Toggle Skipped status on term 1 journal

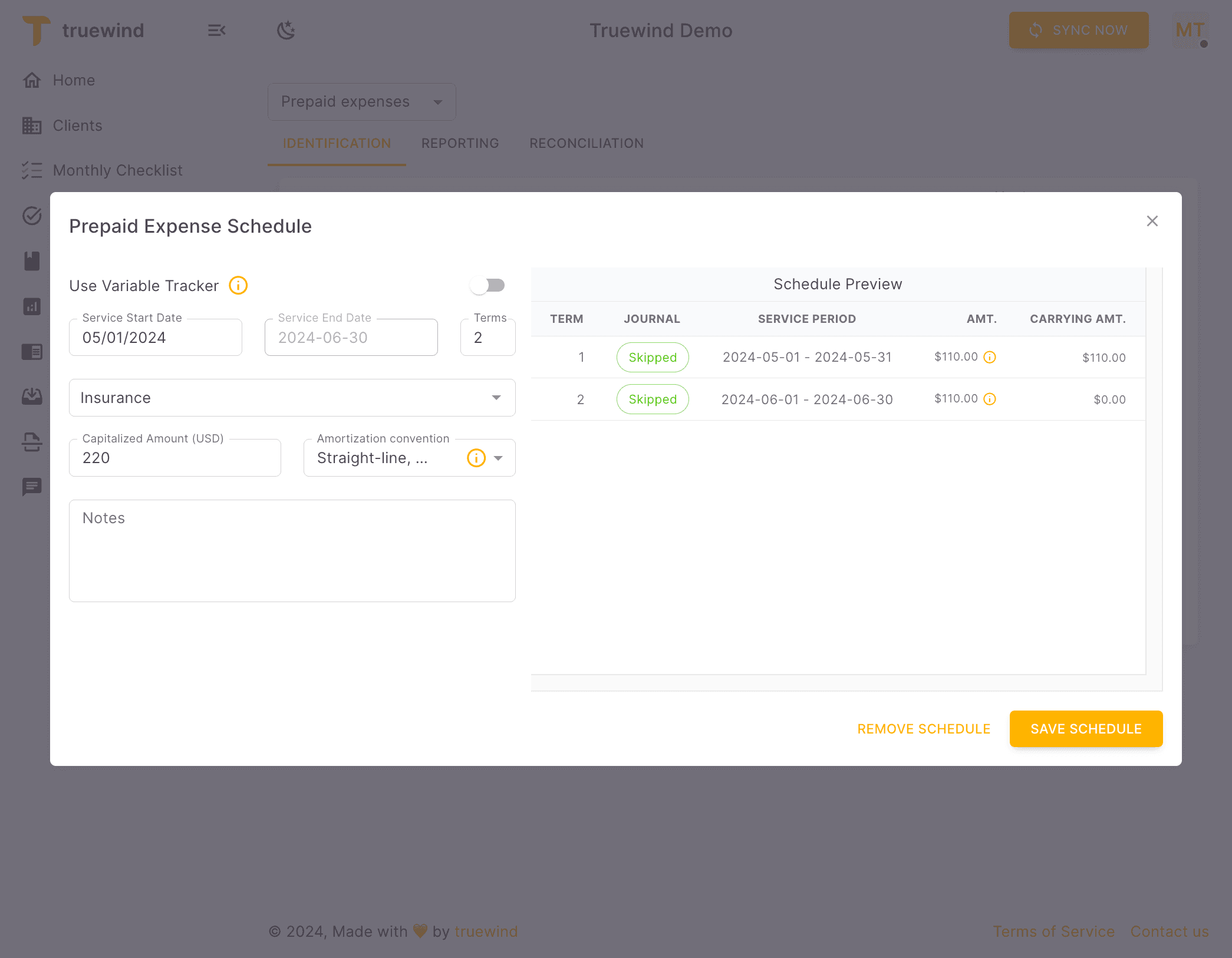click(652, 357)
